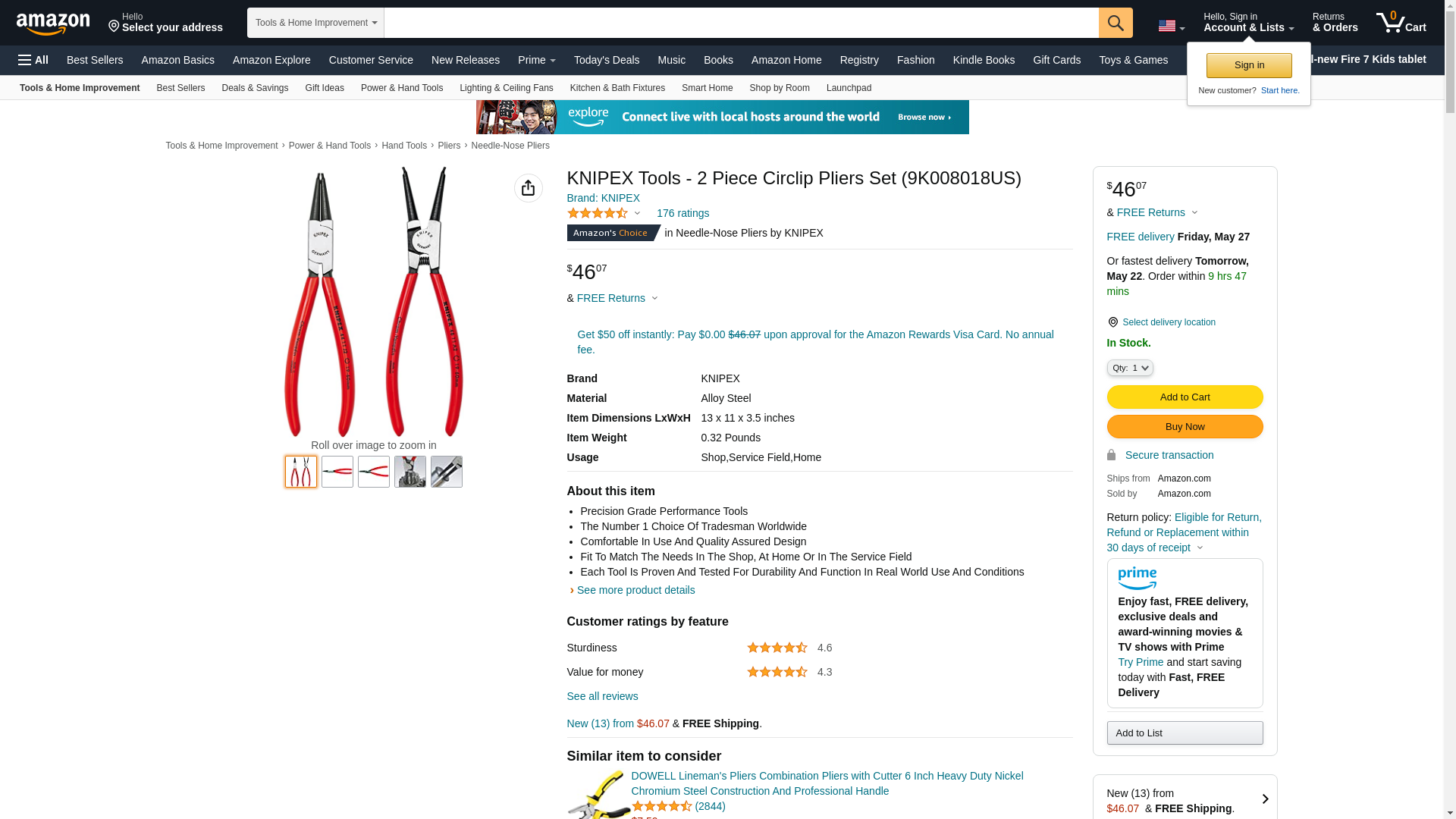Click the search magnifier button
This screenshot has width=1456, height=819.
coord(1116,23)
